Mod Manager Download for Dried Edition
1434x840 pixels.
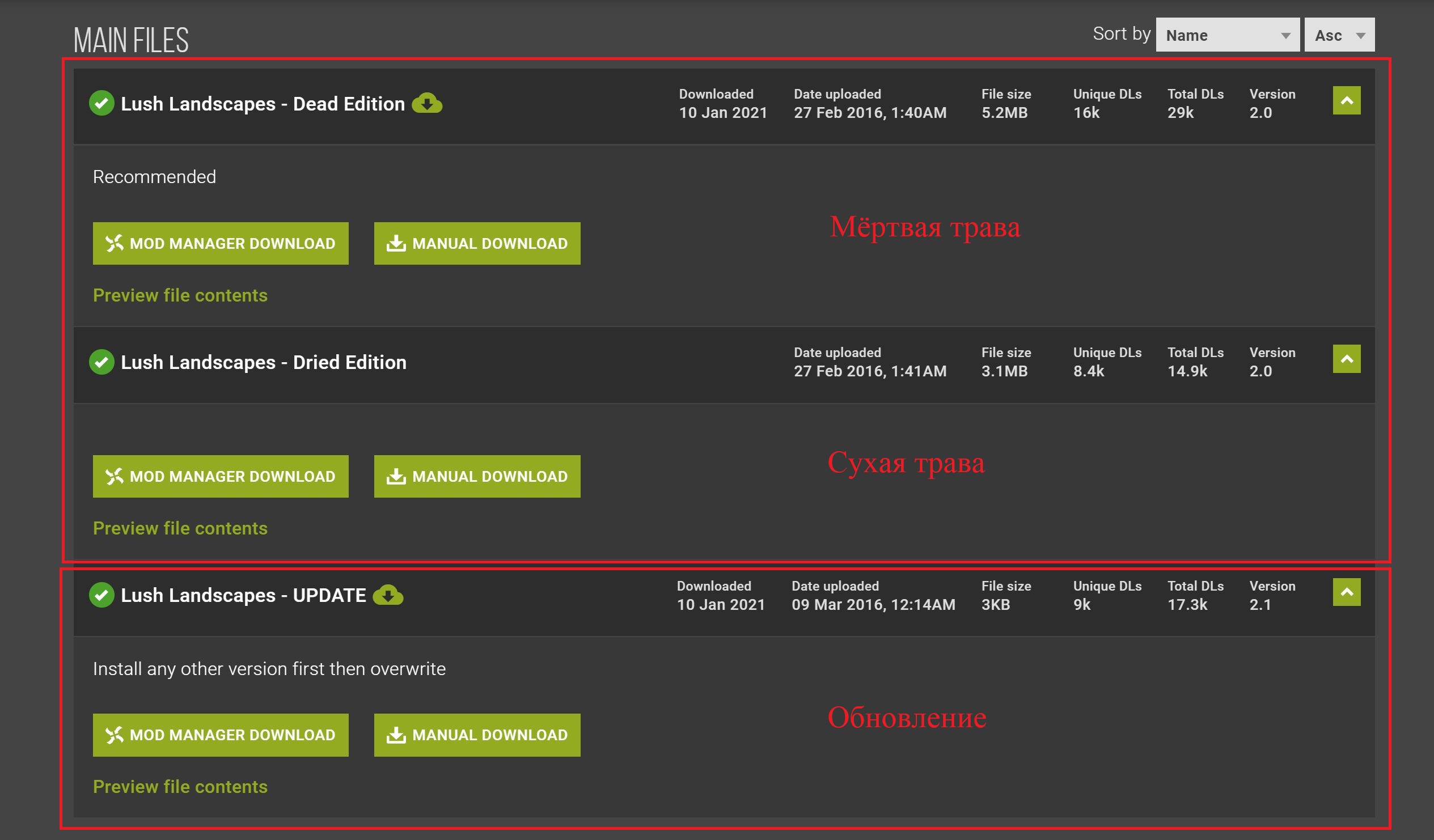(220, 477)
